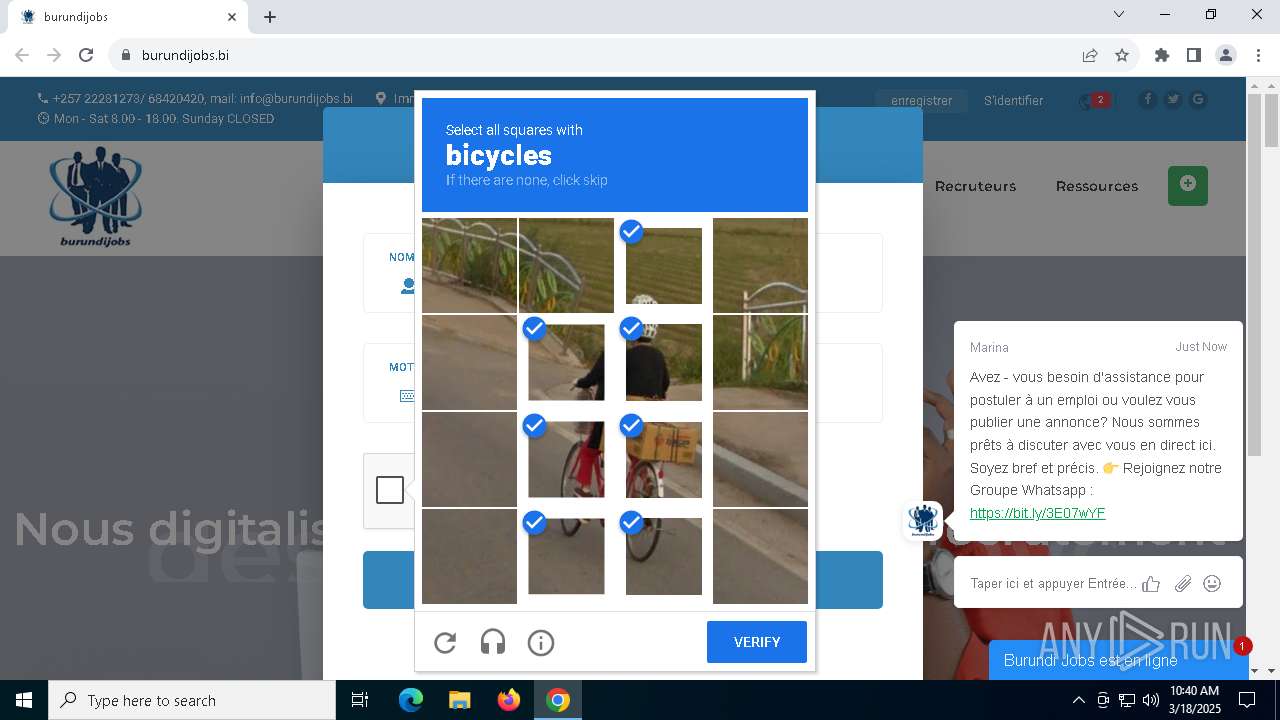Attach file with paperclip in chat
The image size is (1280, 720).
1183,584
